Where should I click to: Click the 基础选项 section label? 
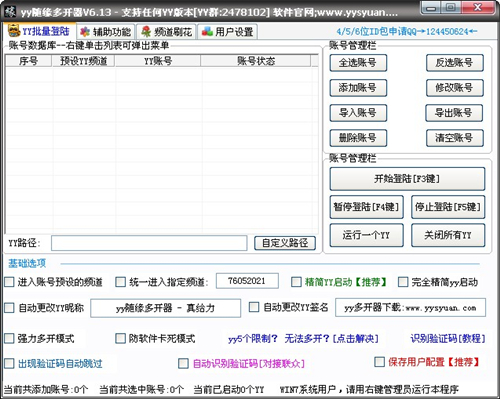click(x=27, y=263)
